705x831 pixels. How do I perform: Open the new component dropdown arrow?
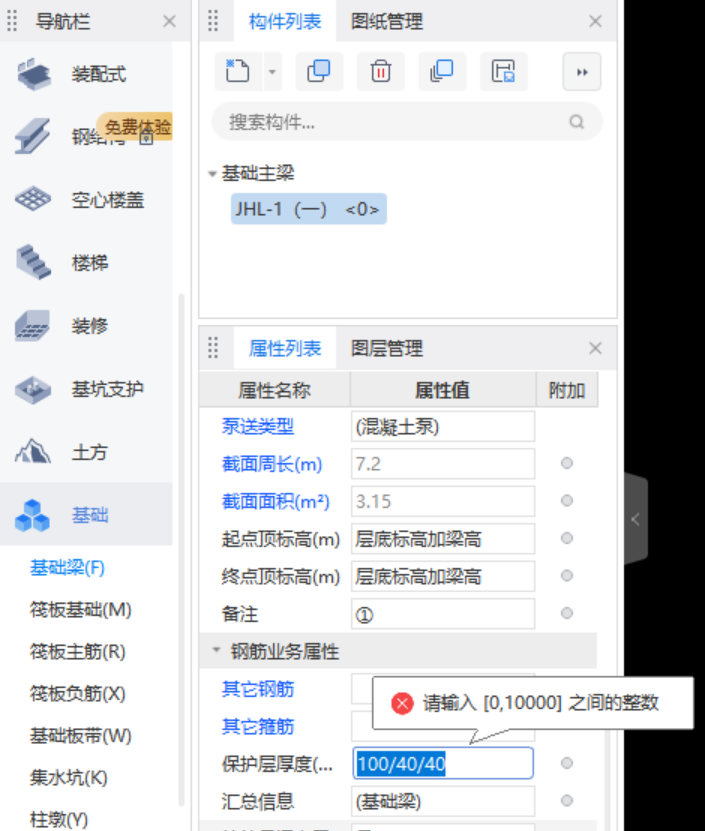(272, 72)
